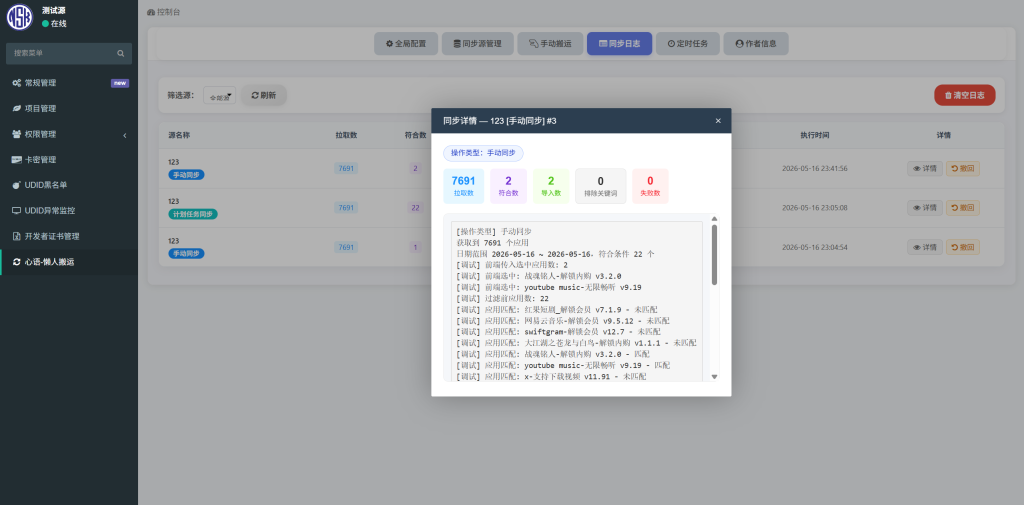
Task: Click the search magnifier icon in sidebar
Action: pyautogui.click(x=121, y=54)
